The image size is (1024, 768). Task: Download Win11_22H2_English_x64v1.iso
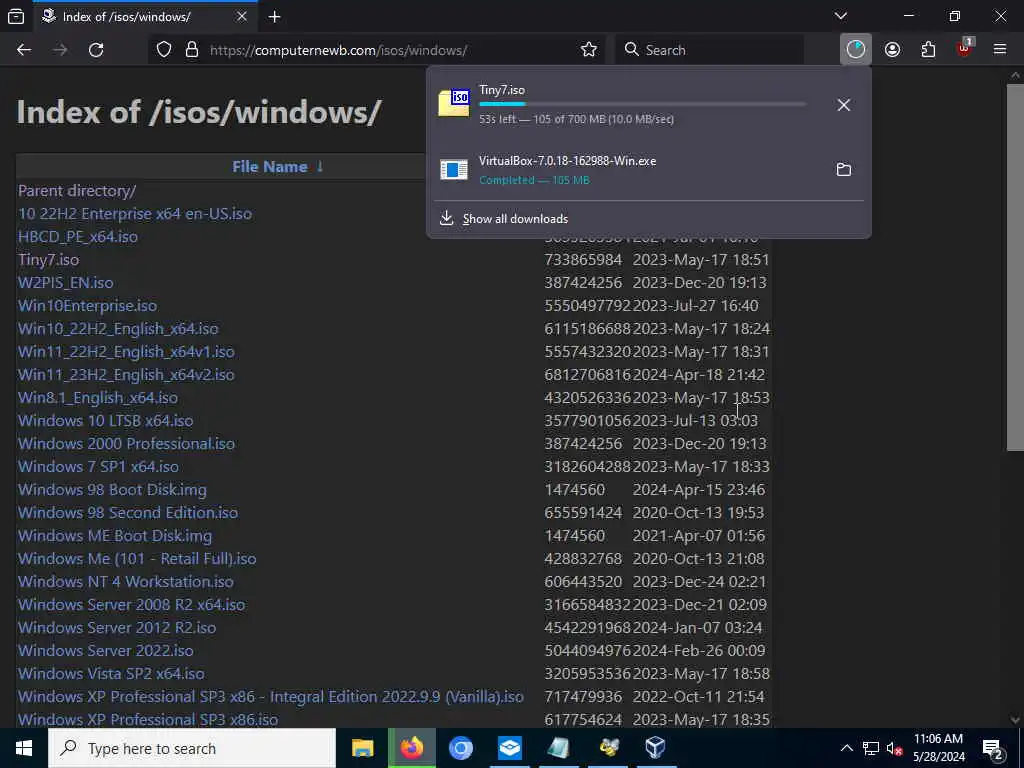(126, 351)
